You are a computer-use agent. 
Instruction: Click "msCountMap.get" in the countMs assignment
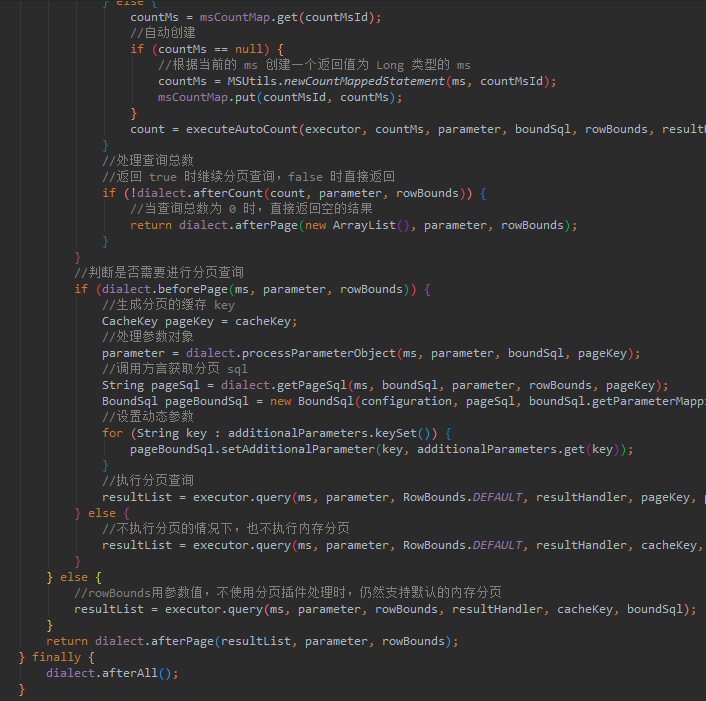pos(249,17)
